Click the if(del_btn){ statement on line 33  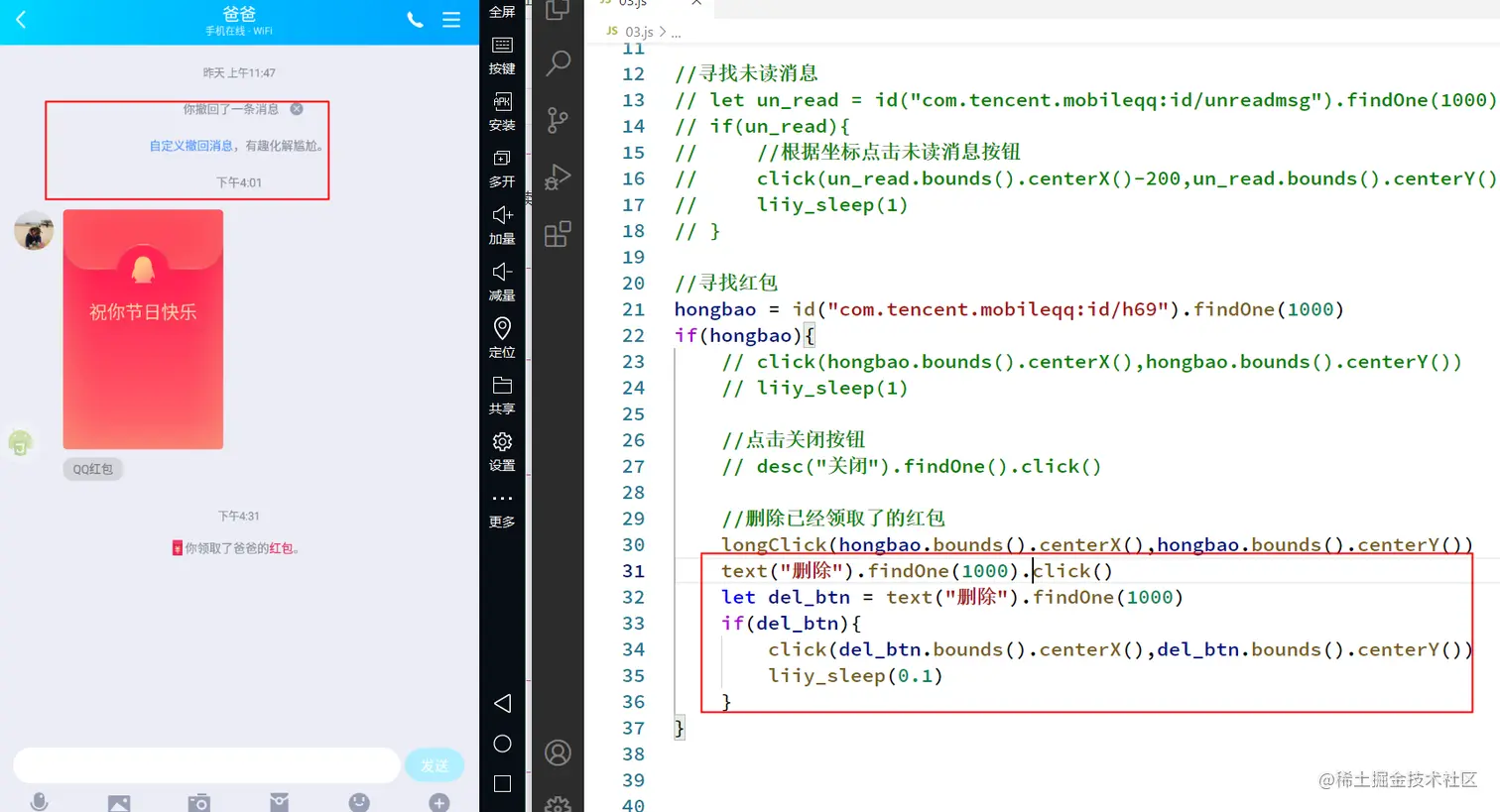point(792,623)
